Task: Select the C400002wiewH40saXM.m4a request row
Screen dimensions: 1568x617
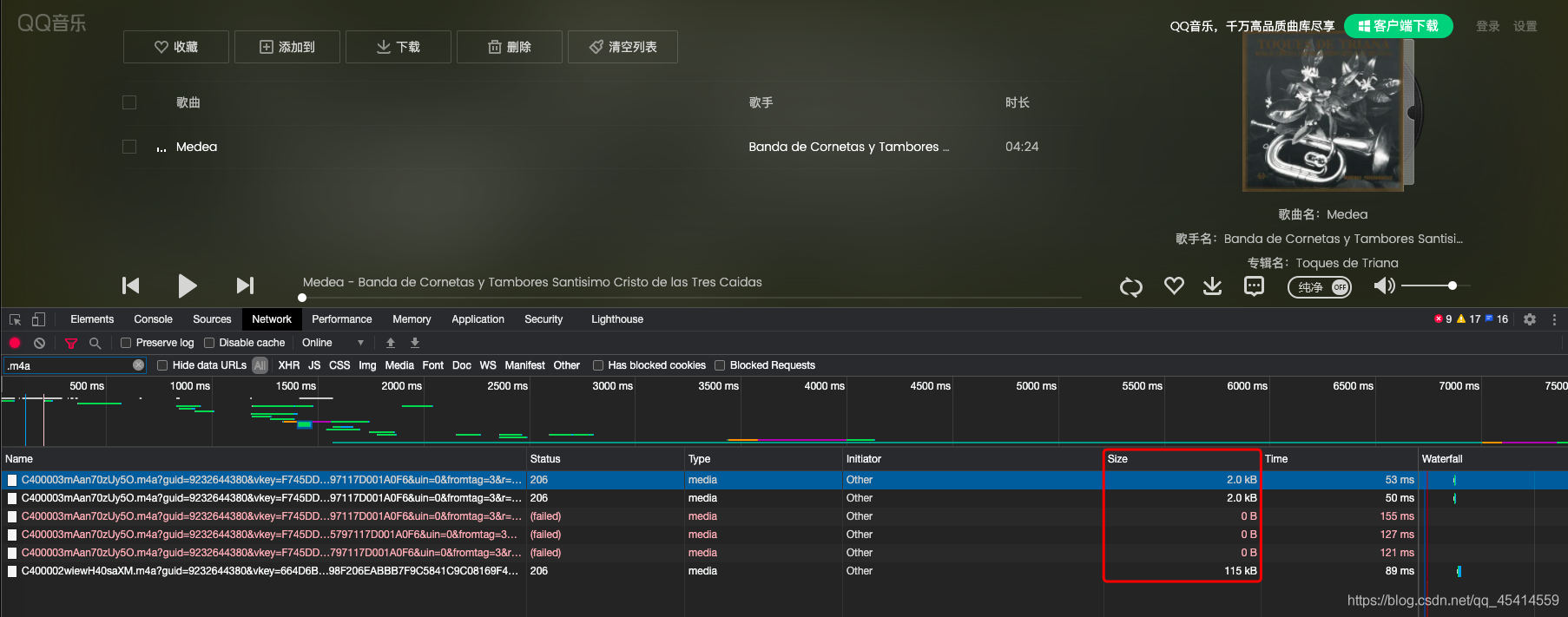Action: (x=784, y=571)
